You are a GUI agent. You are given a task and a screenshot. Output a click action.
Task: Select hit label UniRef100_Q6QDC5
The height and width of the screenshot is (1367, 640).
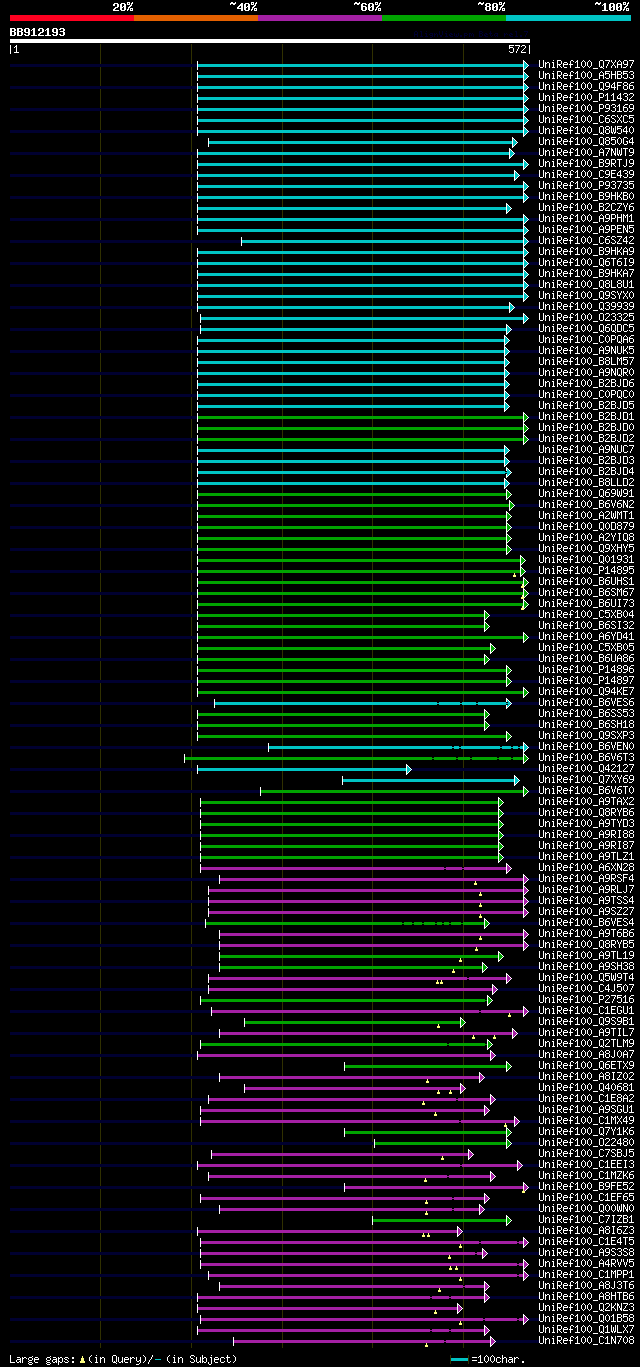tap(586, 328)
